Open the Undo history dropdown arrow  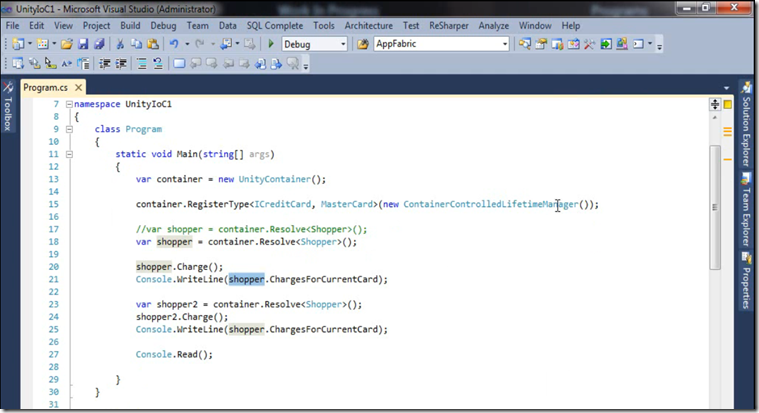(187, 44)
